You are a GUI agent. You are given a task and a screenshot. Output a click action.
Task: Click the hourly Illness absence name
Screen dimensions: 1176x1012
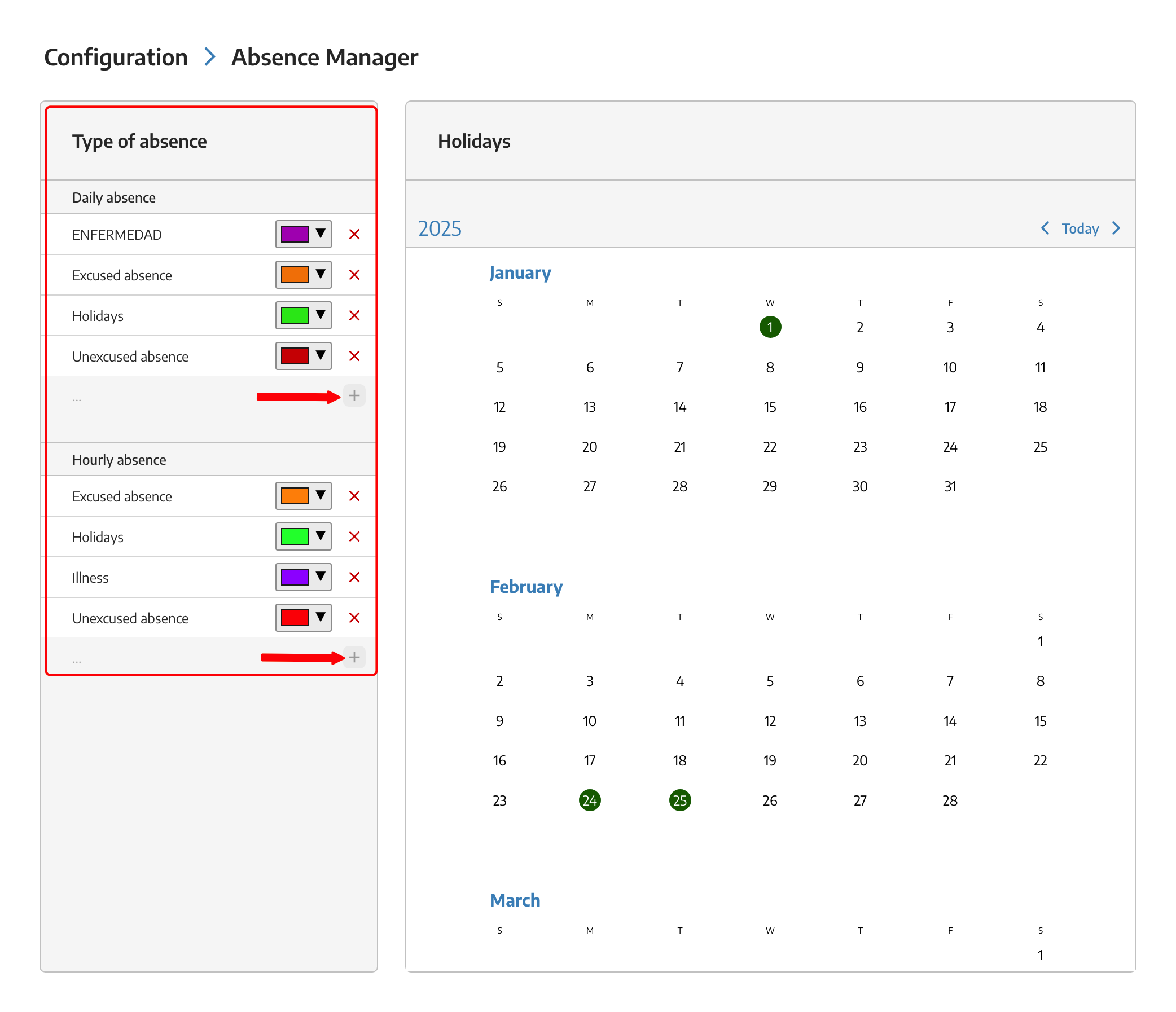[x=90, y=578]
